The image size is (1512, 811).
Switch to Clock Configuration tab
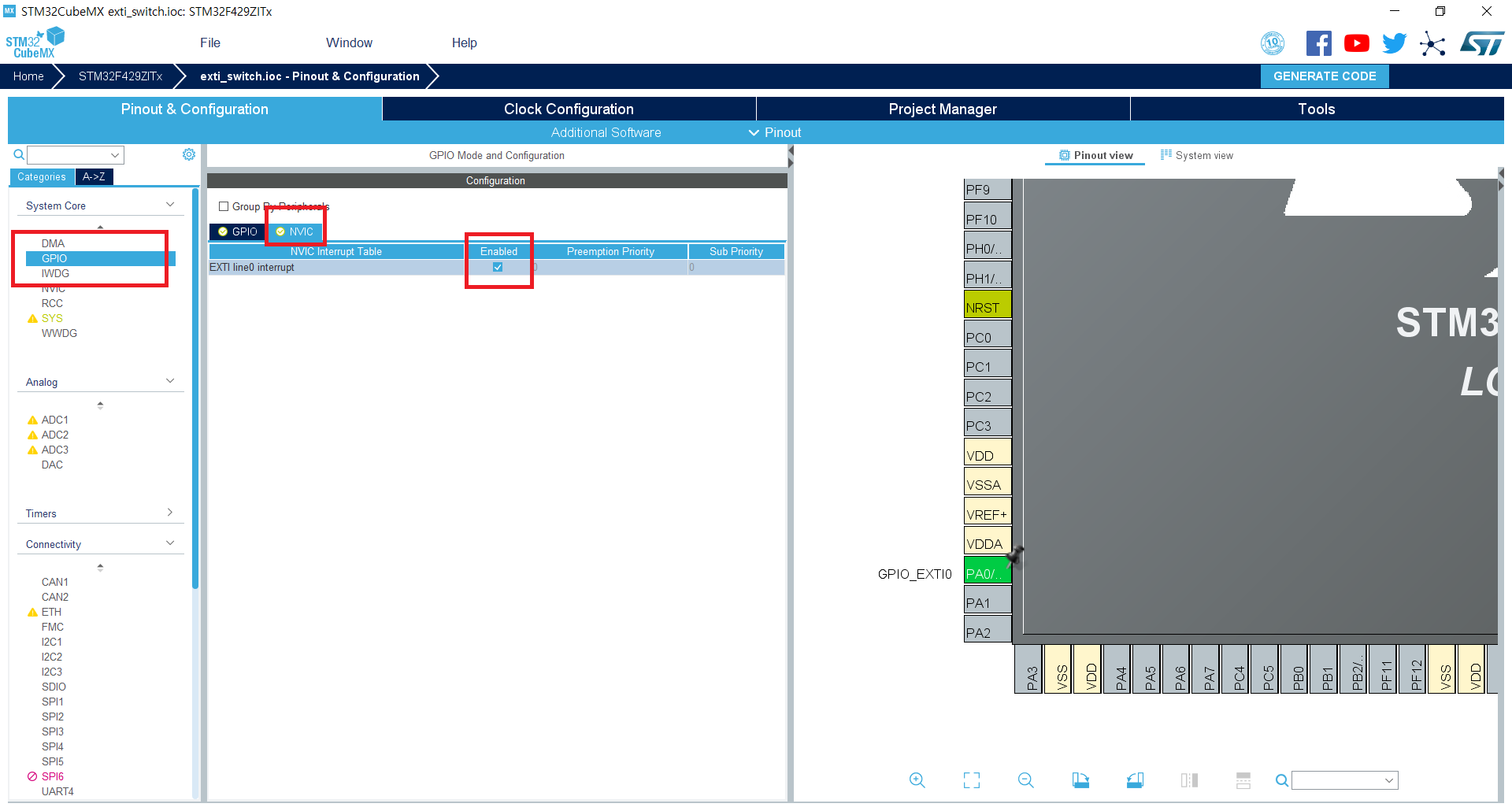[x=569, y=109]
